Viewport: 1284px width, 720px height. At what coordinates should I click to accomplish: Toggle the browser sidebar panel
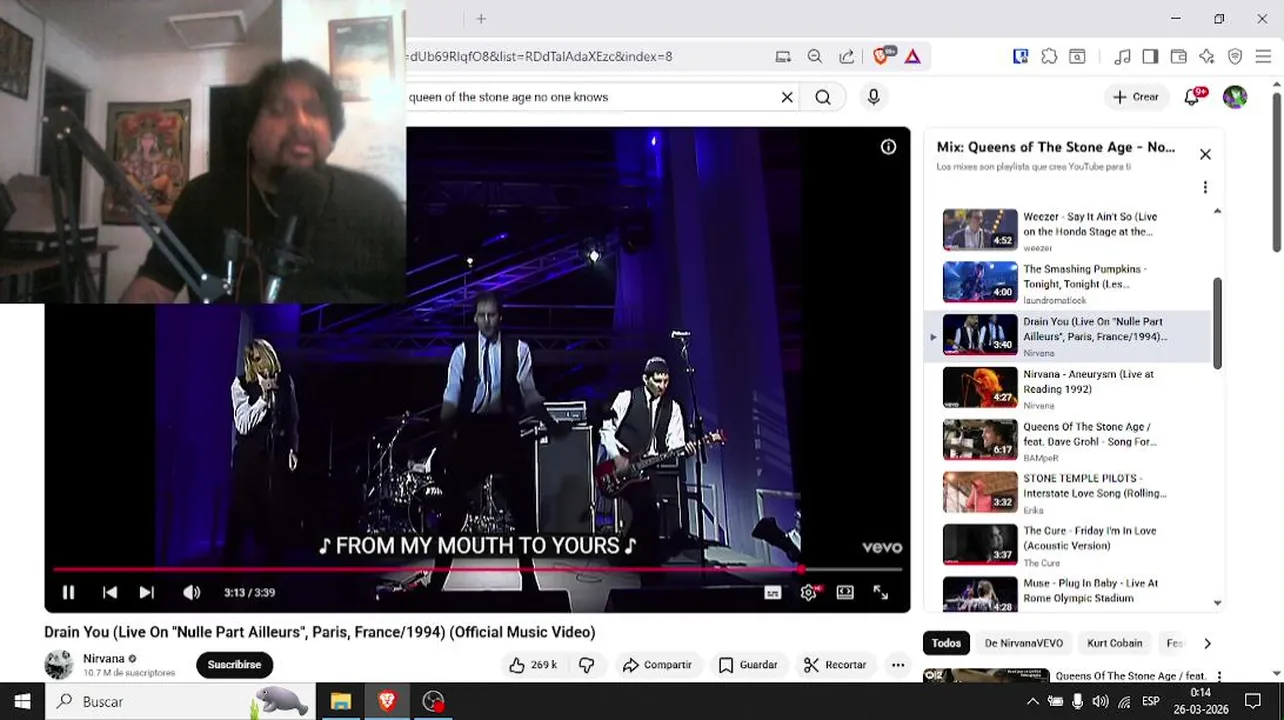pos(1150,57)
